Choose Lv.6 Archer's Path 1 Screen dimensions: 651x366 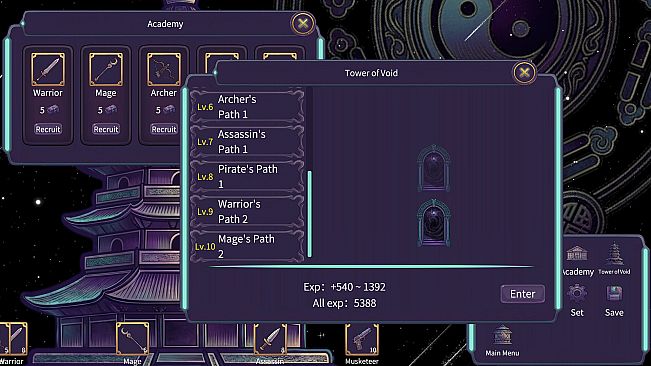coord(247,107)
